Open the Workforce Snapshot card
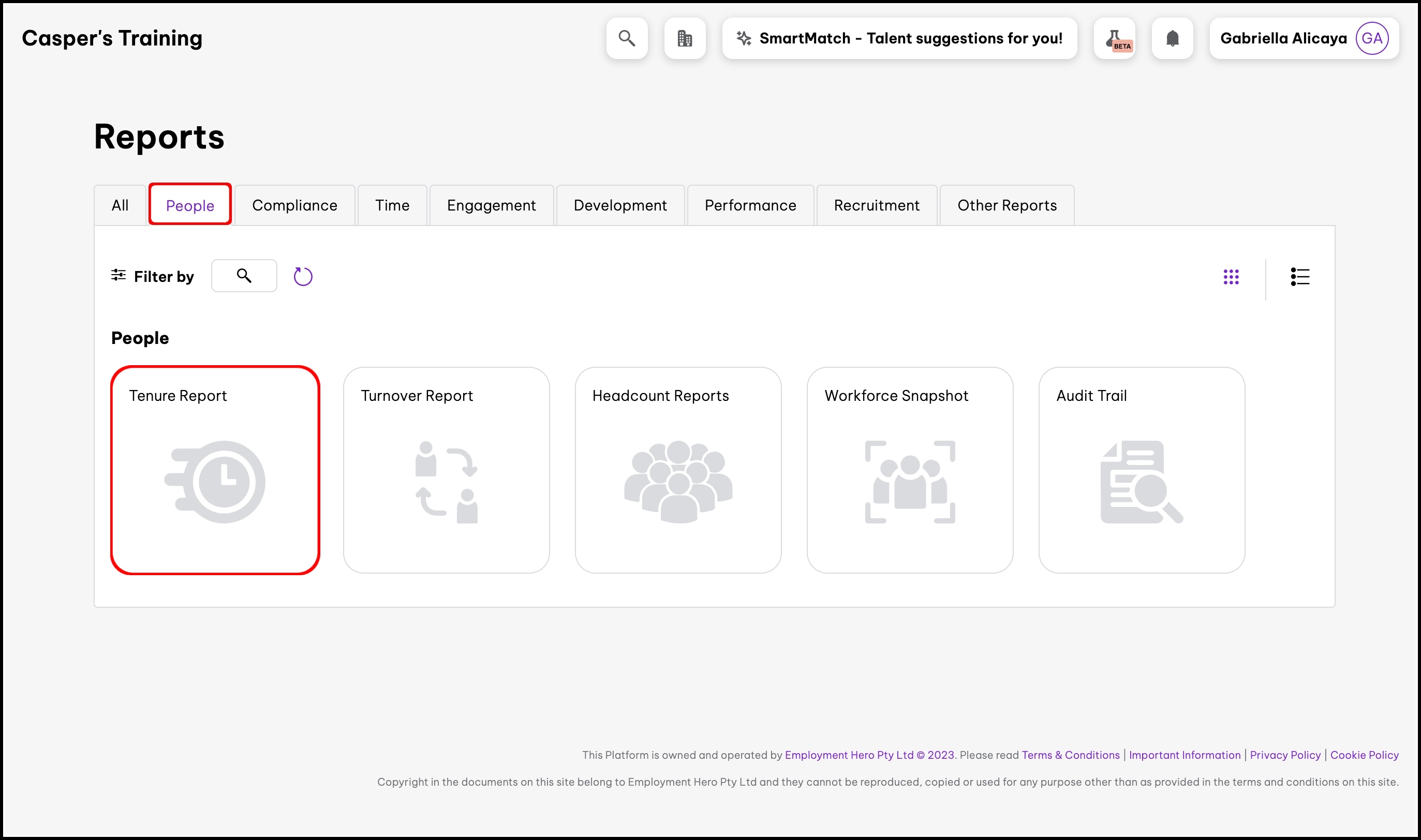This screenshot has width=1421, height=840. [x=910, y=470]
